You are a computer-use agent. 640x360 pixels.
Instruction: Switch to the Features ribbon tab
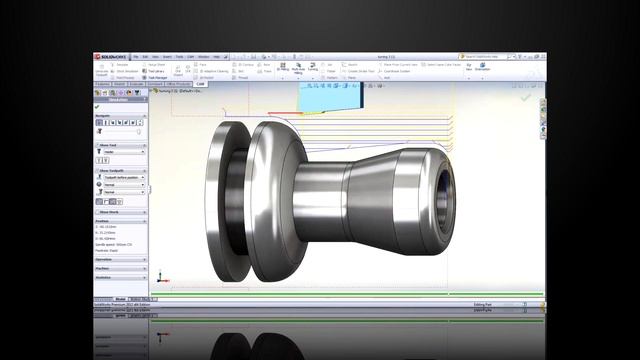pos(102,84)
